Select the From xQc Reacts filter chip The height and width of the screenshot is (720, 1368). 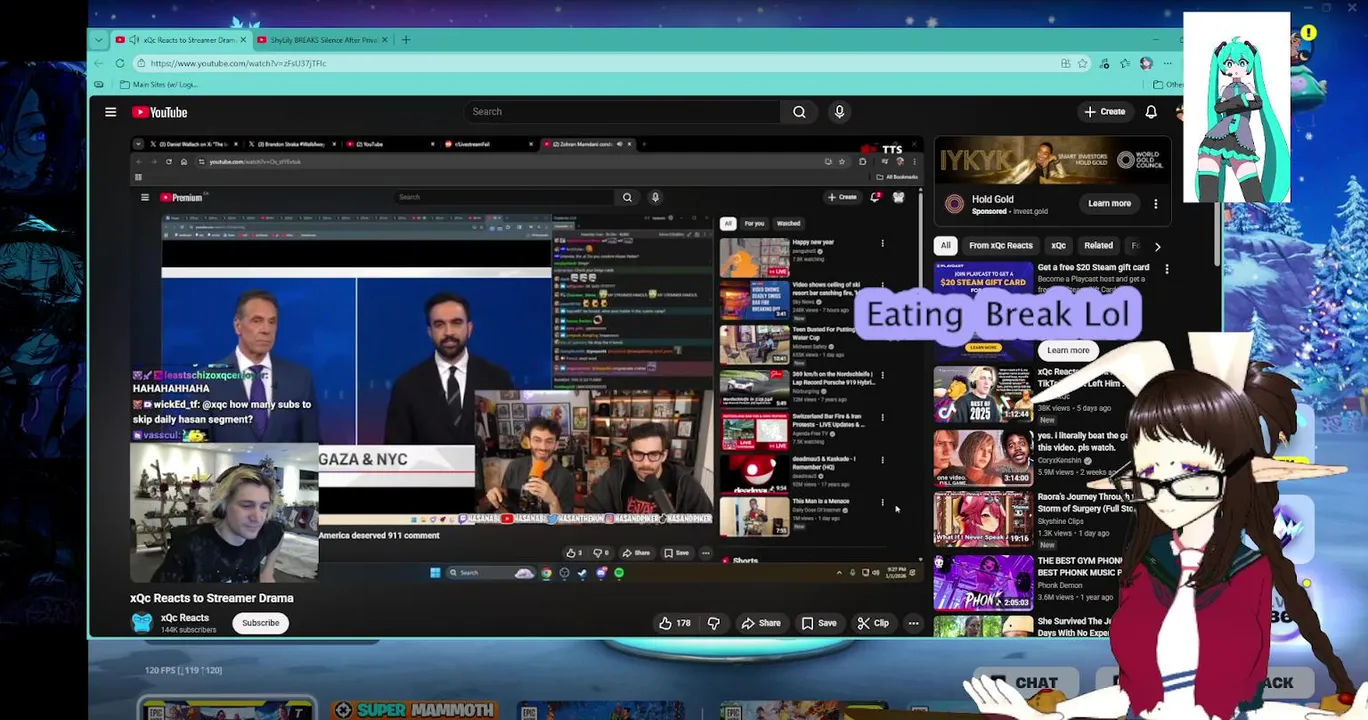pos(1000,246)
